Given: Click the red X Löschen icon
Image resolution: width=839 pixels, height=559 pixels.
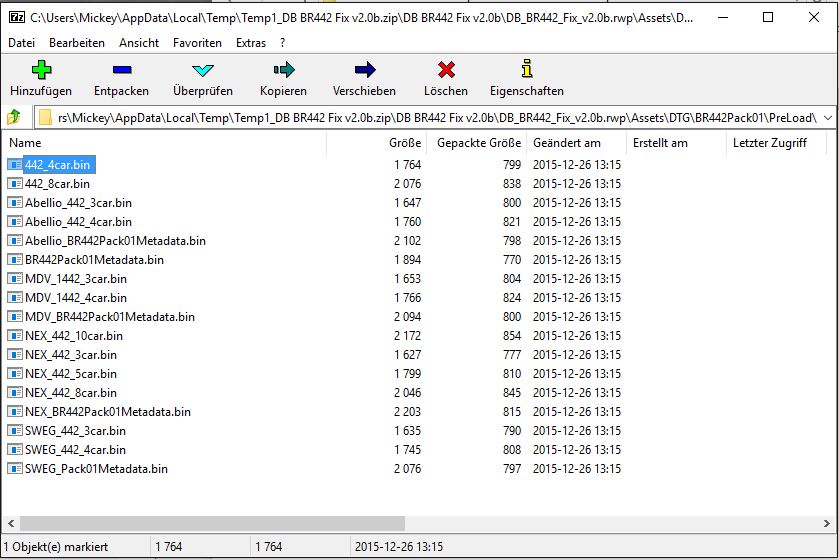Looking at the screenshot, I should click(x=446, y=70).
